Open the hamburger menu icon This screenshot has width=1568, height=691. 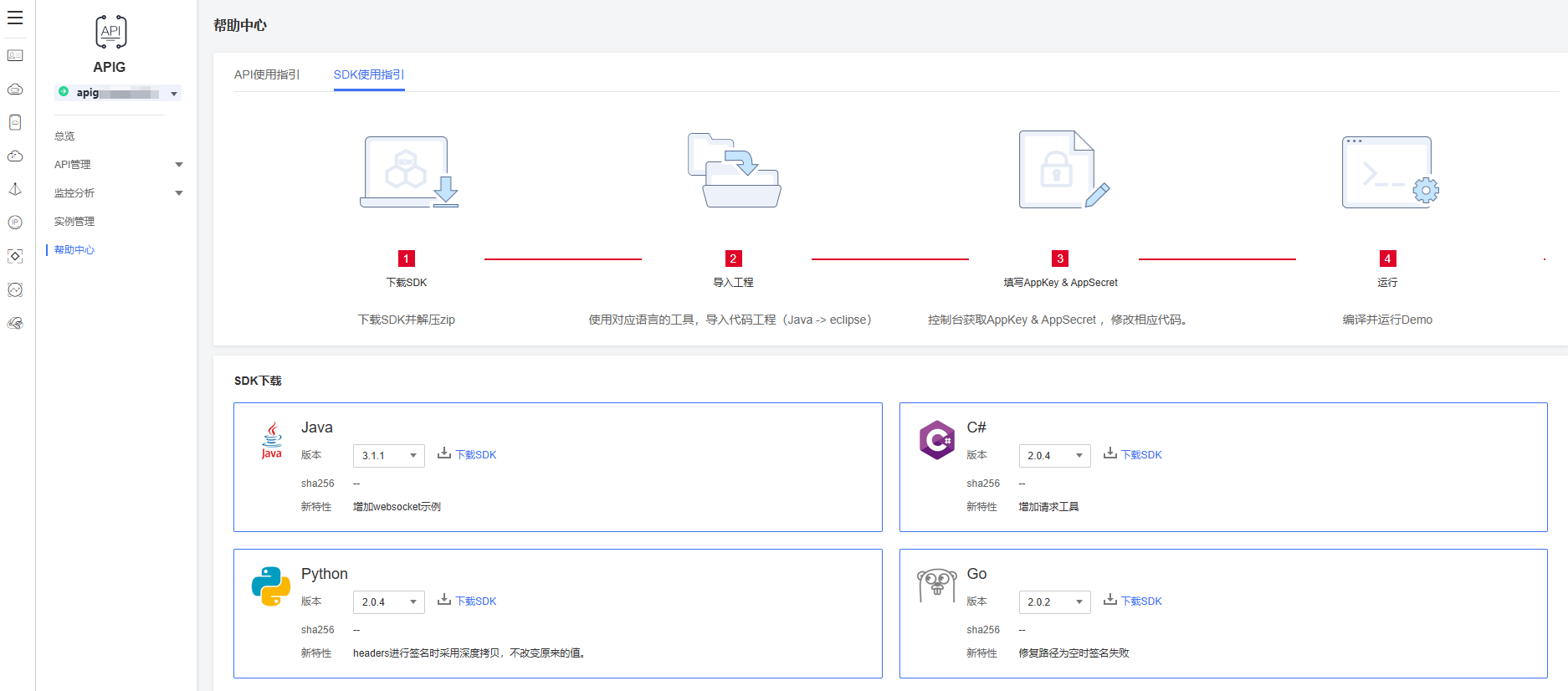coord(15,18)
